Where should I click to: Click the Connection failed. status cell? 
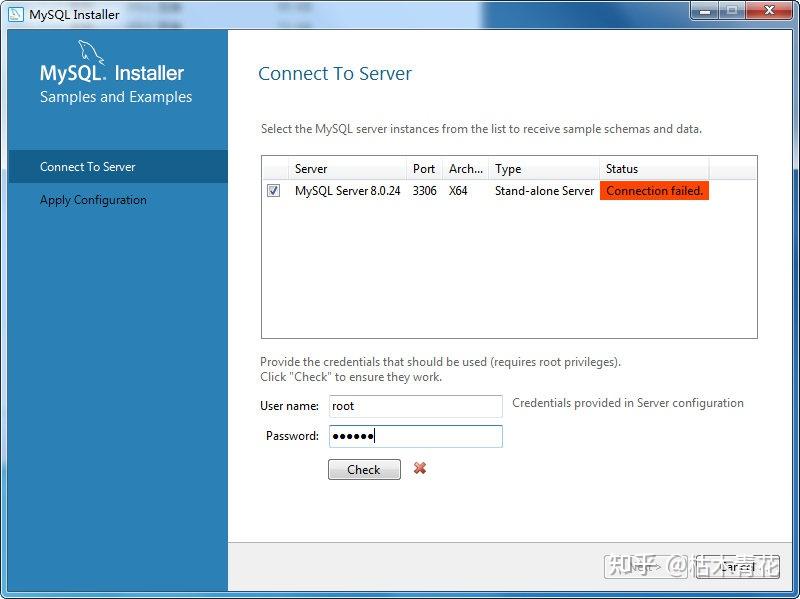[654, 191]
